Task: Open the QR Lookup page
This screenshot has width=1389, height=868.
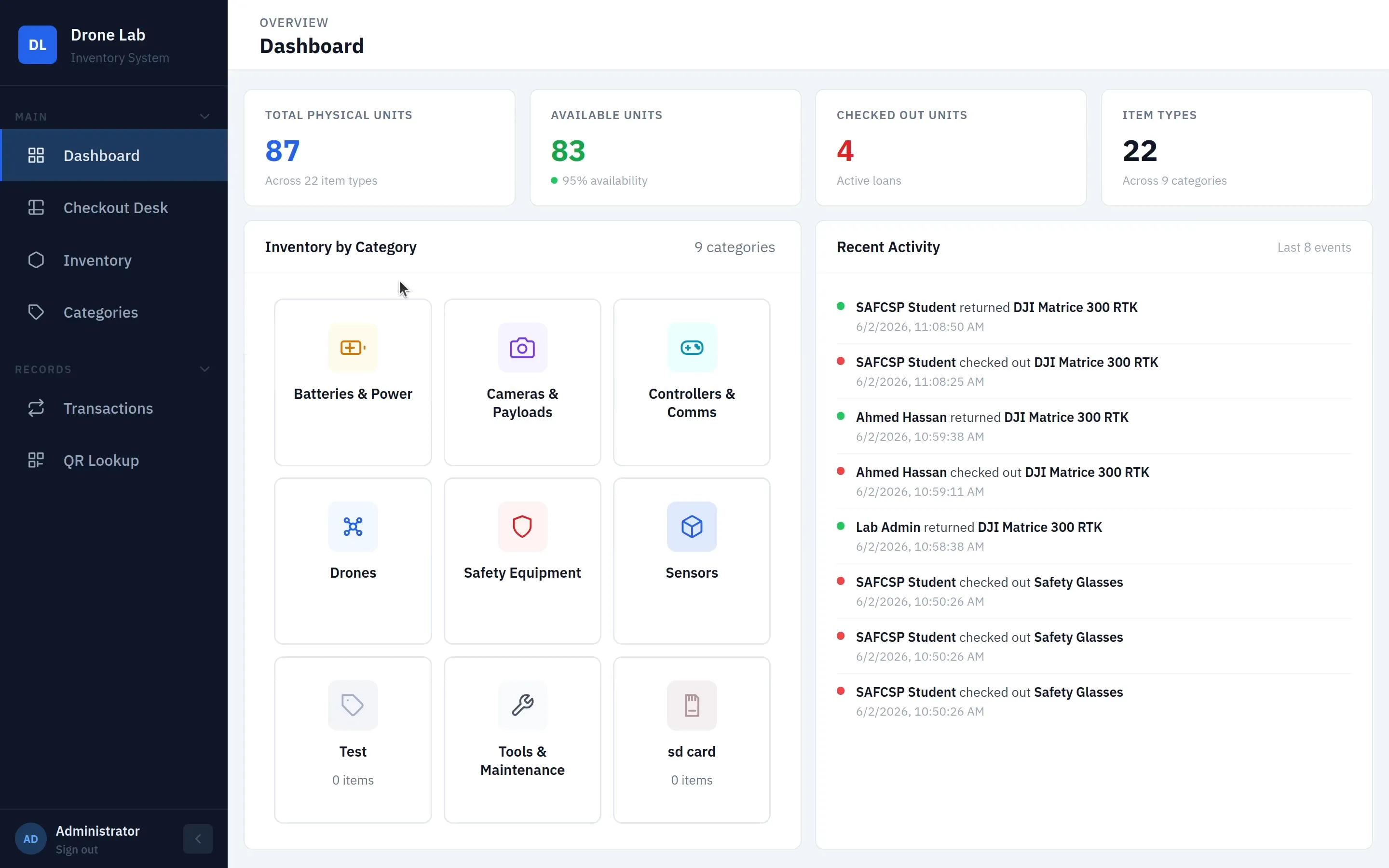Action: tap(114, 461)
